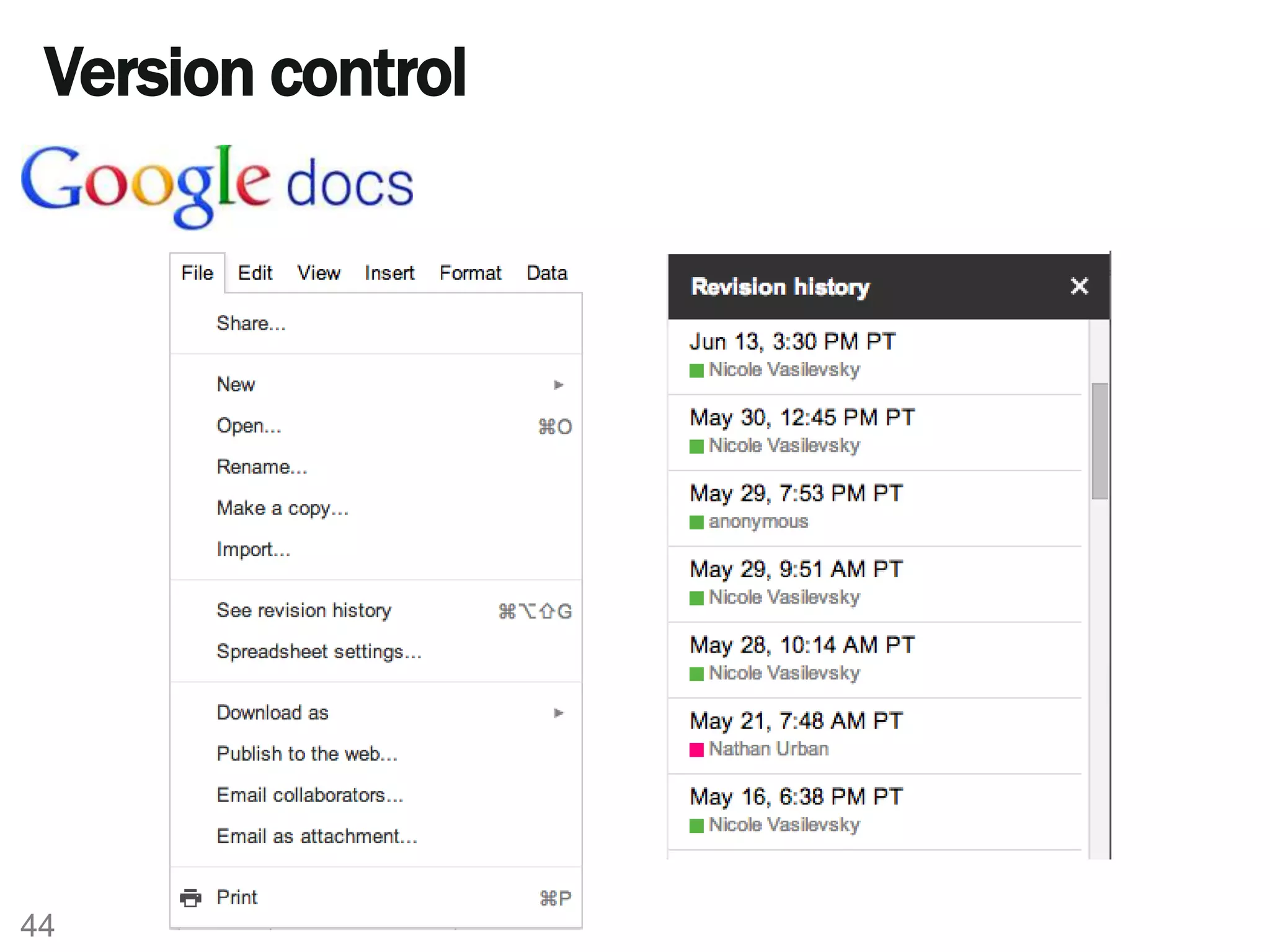1270x952 pixels.
Task: Click the printer icon beside Print
Action: click(x=190, y=897)
